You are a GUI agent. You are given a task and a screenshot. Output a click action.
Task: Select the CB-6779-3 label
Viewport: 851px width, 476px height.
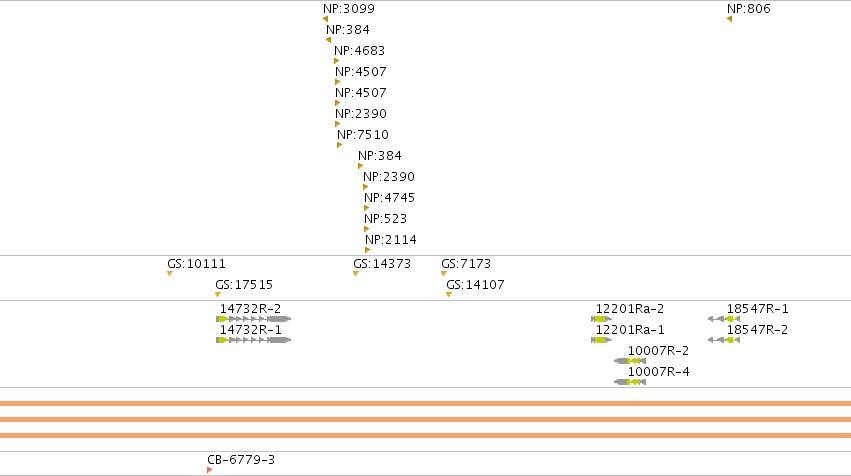241,460
